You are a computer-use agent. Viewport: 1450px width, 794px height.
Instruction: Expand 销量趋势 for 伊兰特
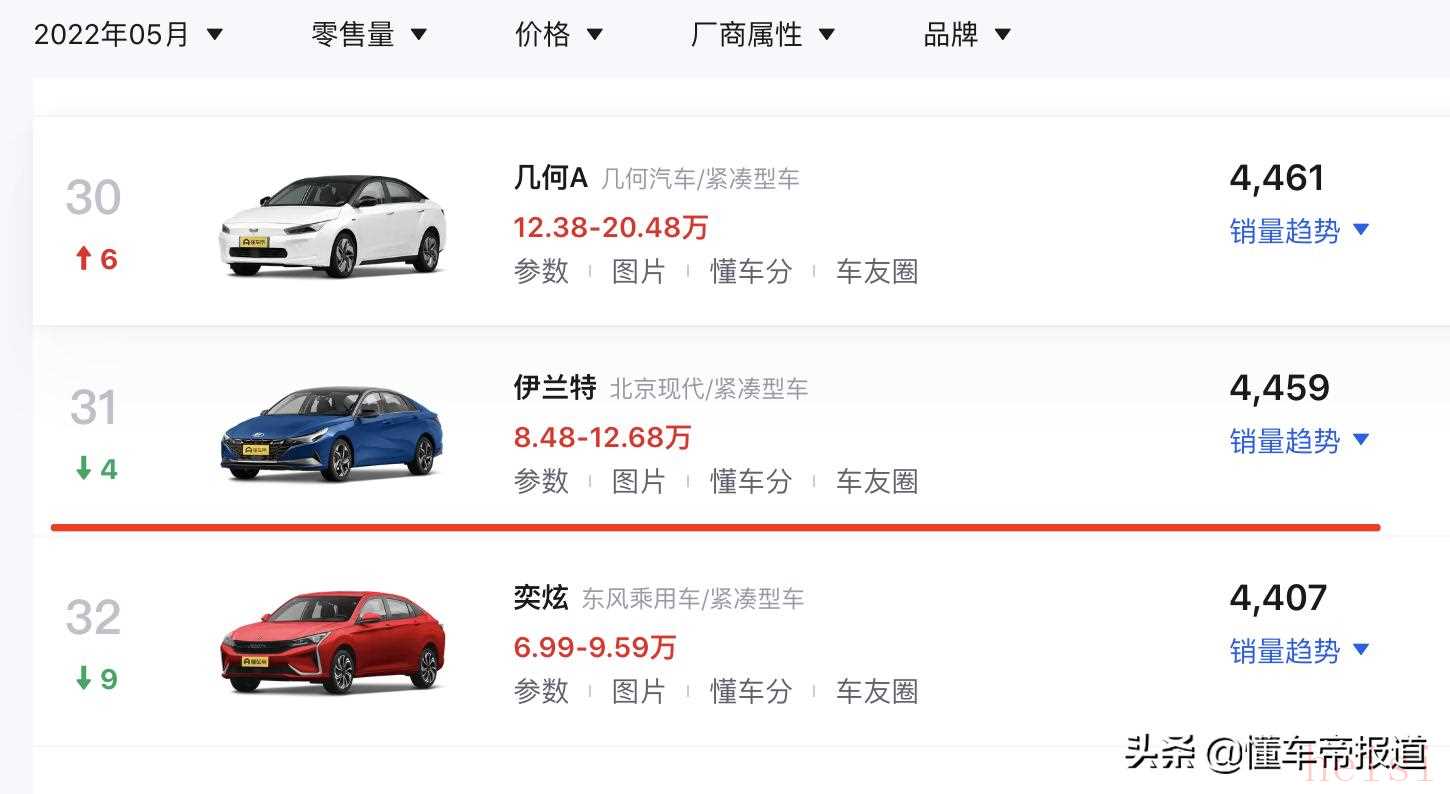coord(1298,441)
